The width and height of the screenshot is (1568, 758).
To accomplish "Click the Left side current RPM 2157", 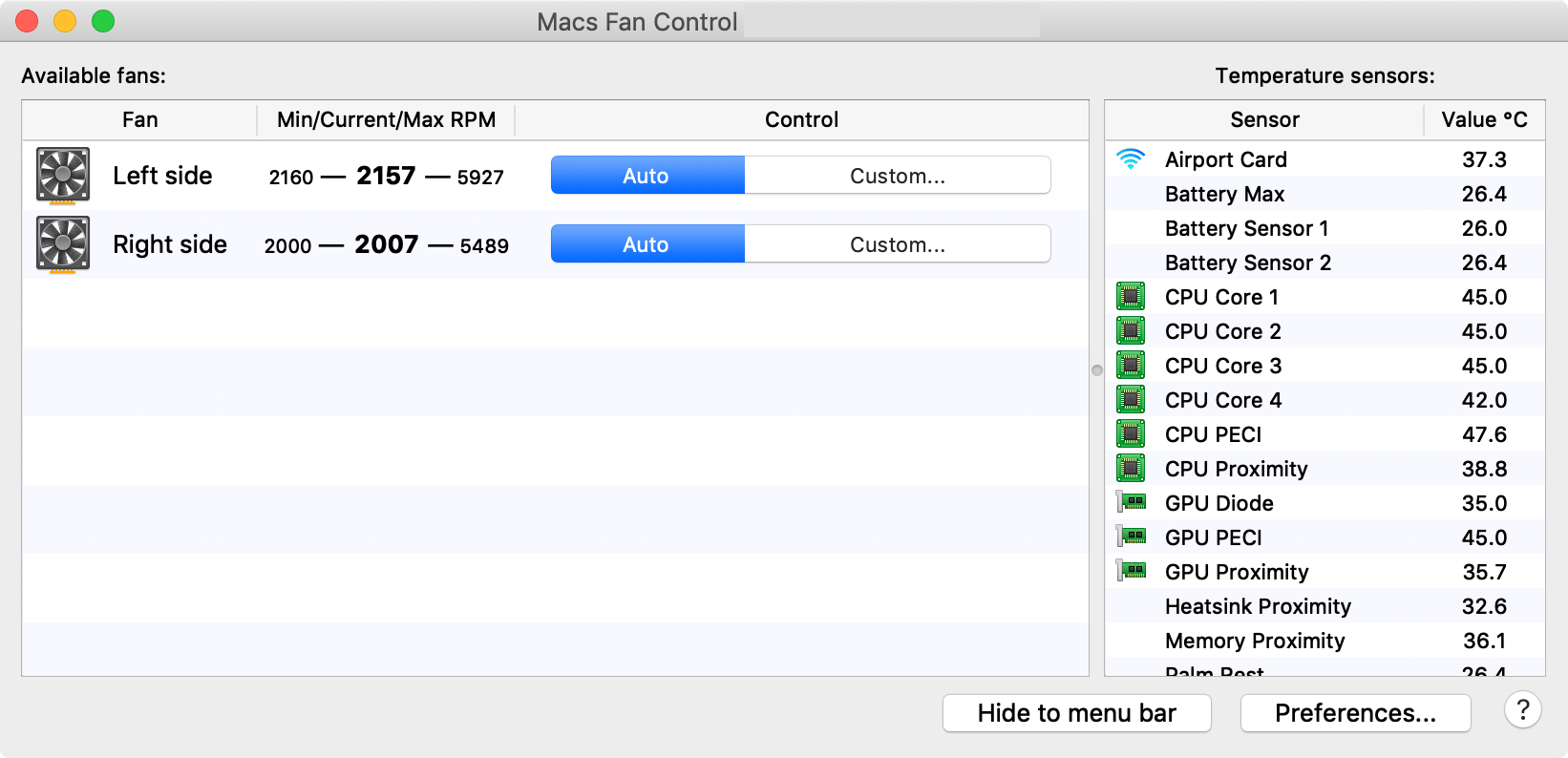I will pos(386,176).
